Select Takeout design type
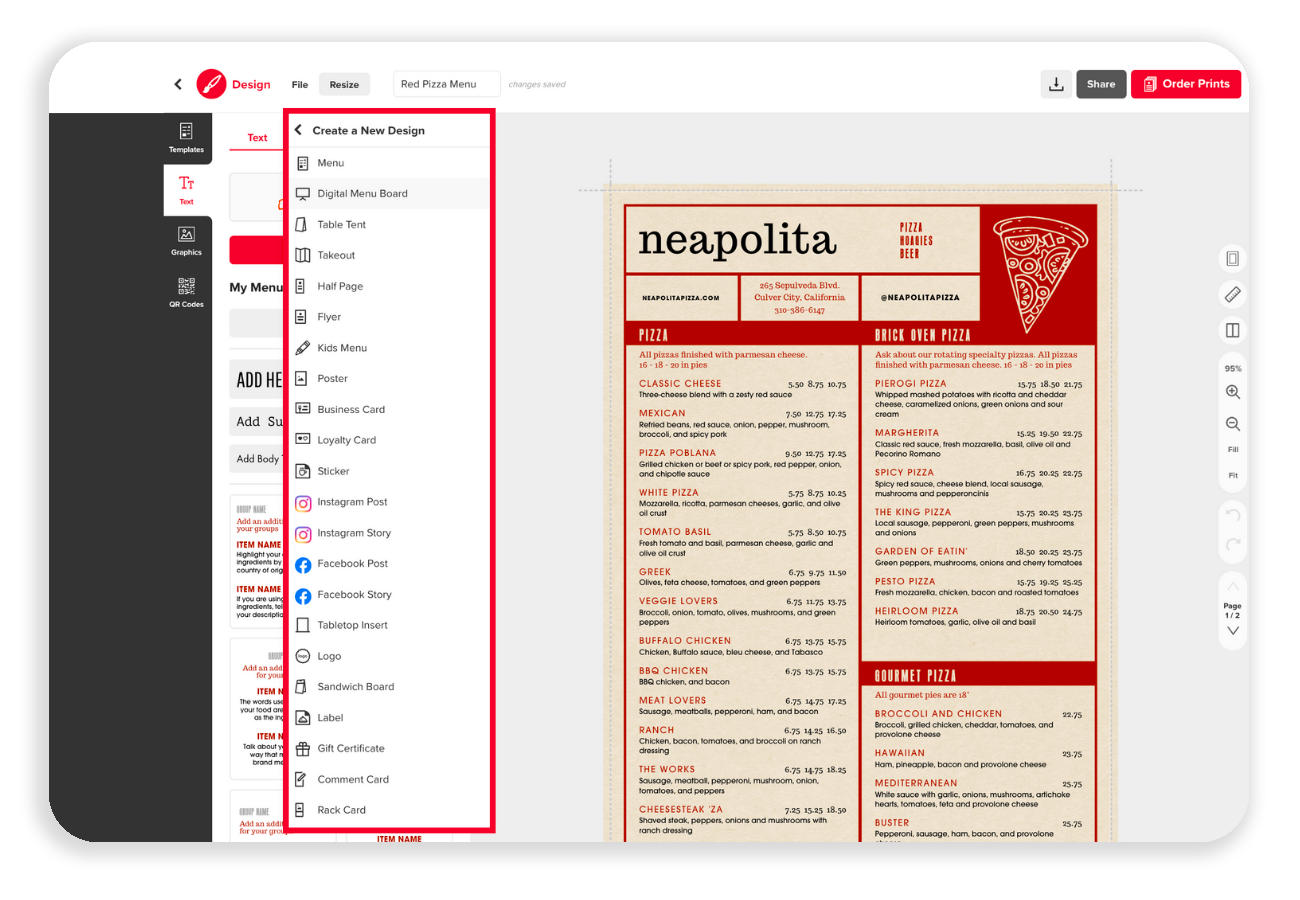This screenshot has width=1300, height=900. 390,255
